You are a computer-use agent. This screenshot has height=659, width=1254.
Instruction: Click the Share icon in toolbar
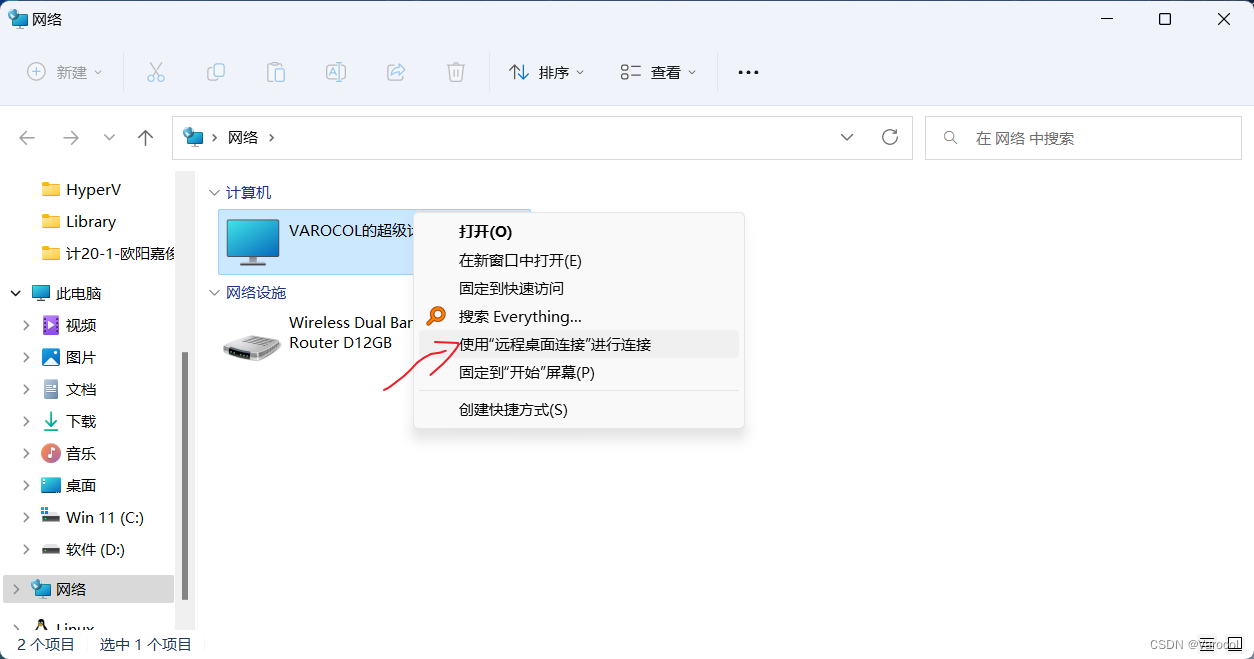coord(396,72)
